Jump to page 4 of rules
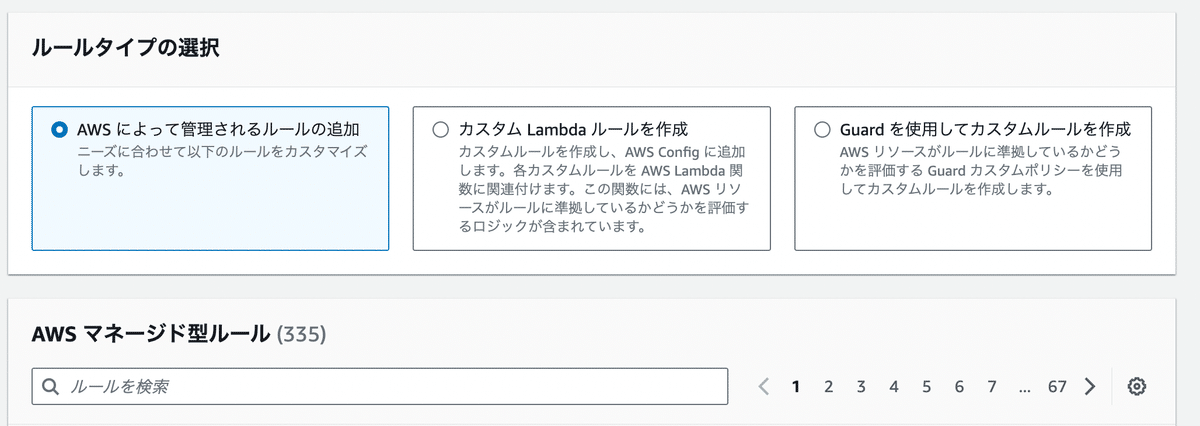The width and height of the screenshot is (1200, 426). pos(894,387)
